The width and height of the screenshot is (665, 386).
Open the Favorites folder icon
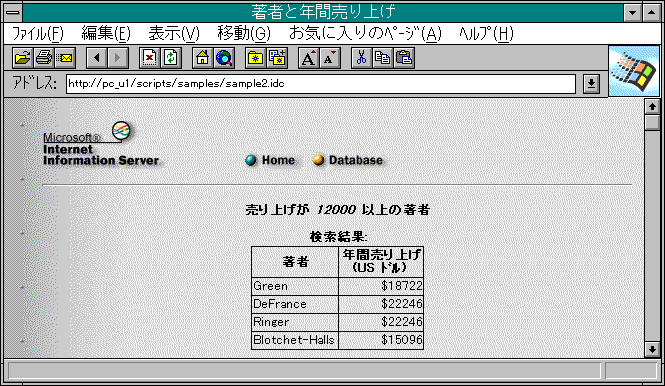click(256, 58)
